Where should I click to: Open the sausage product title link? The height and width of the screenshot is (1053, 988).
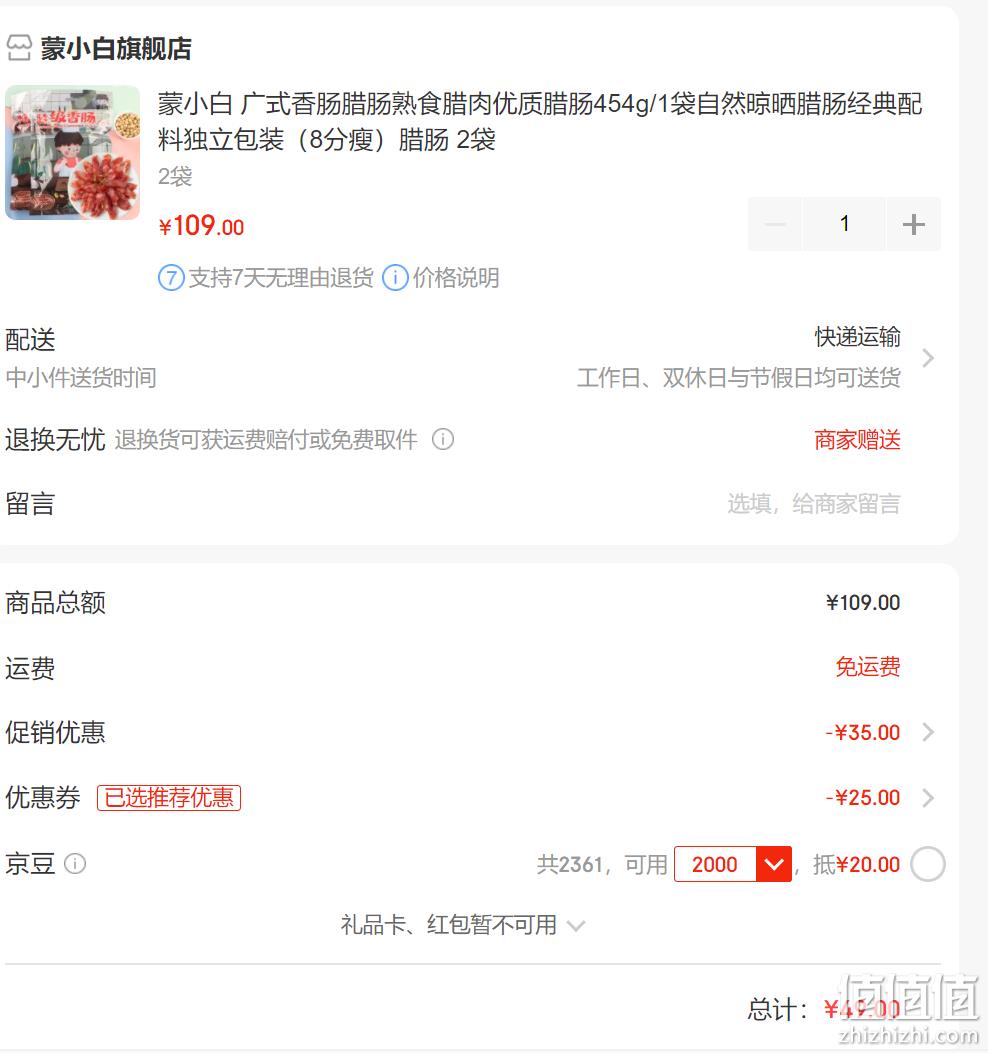pos(539,122)
